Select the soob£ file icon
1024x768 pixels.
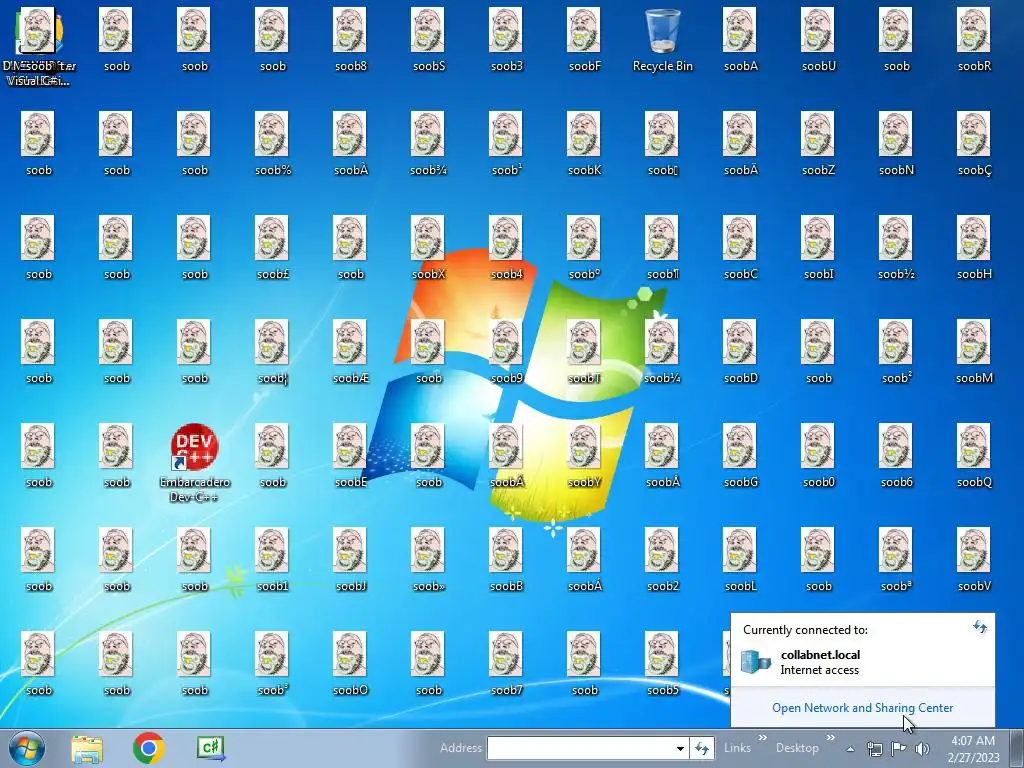click(x=273, y=248)
